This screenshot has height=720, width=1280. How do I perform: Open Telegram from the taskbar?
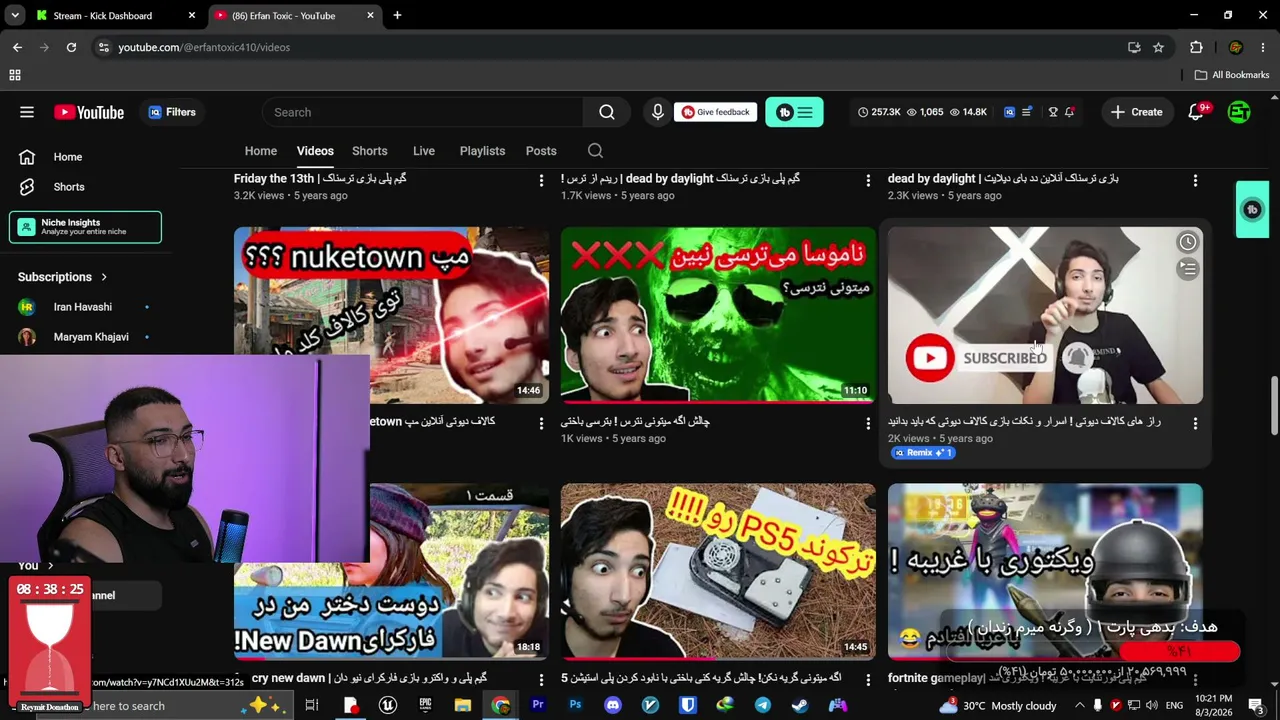pos(763,705)
